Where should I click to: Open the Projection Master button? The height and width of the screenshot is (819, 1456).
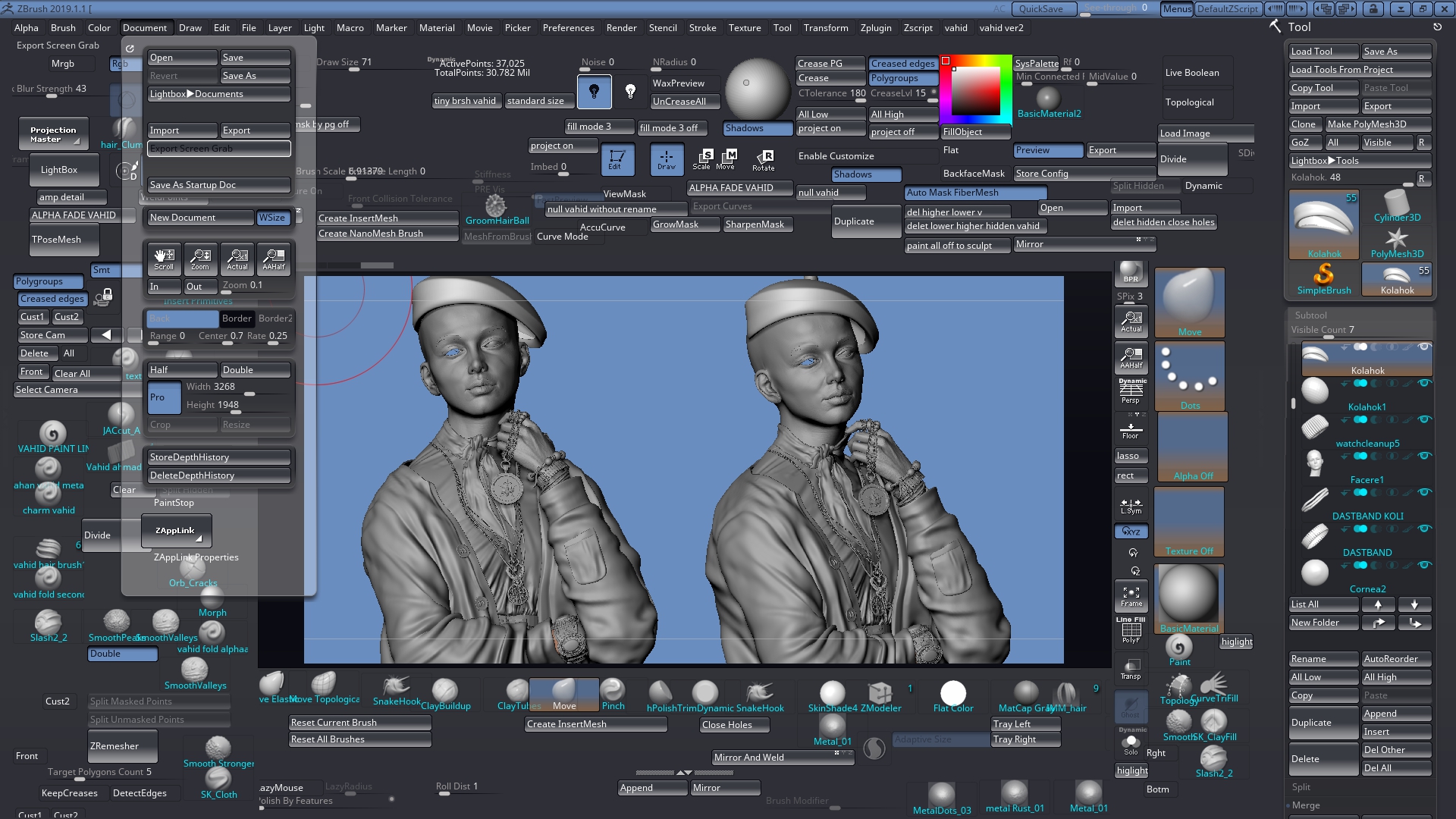pos(53,134)
